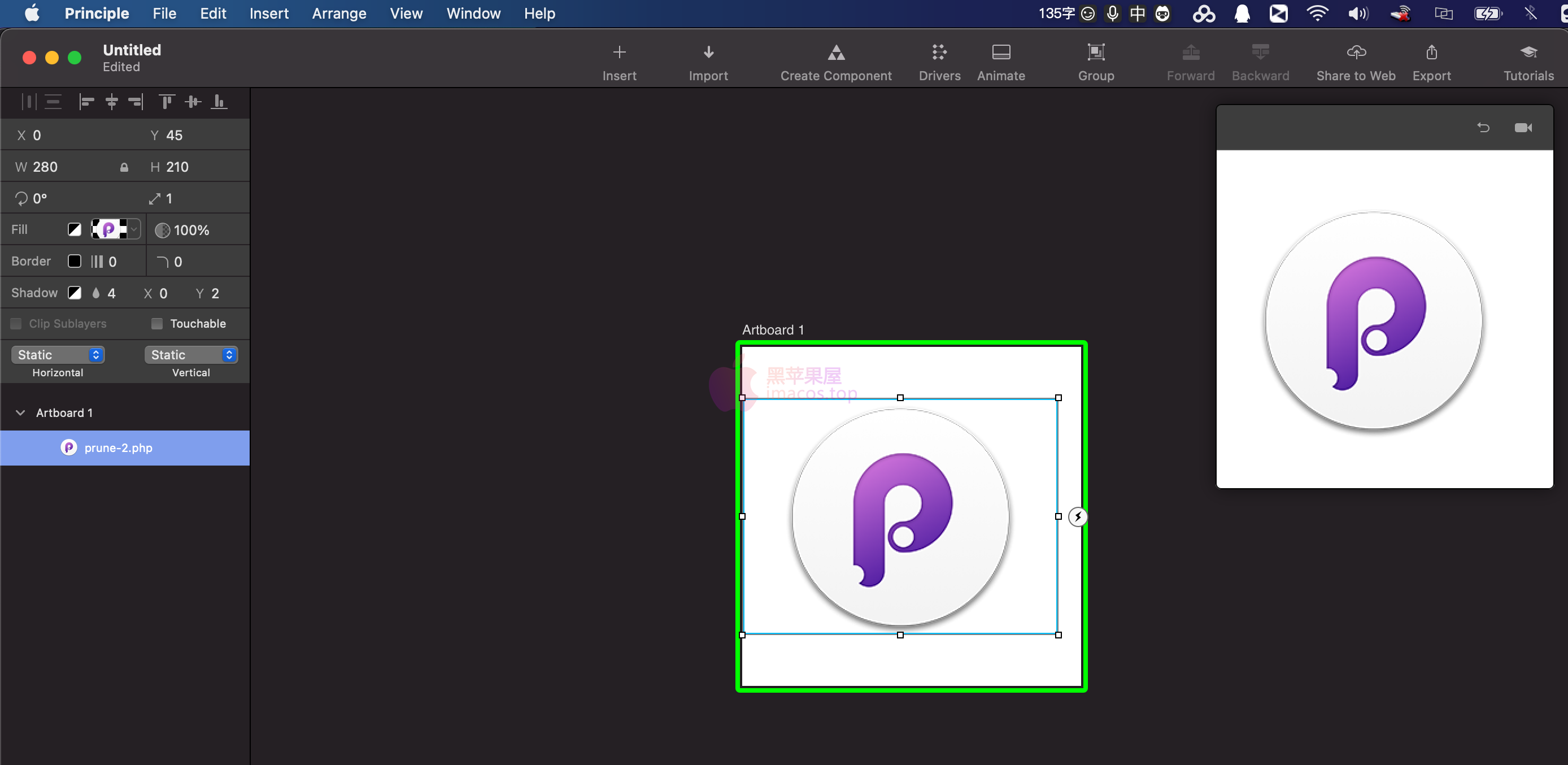Collapse the Artboard 1 layer tree

tap(20, 412)
